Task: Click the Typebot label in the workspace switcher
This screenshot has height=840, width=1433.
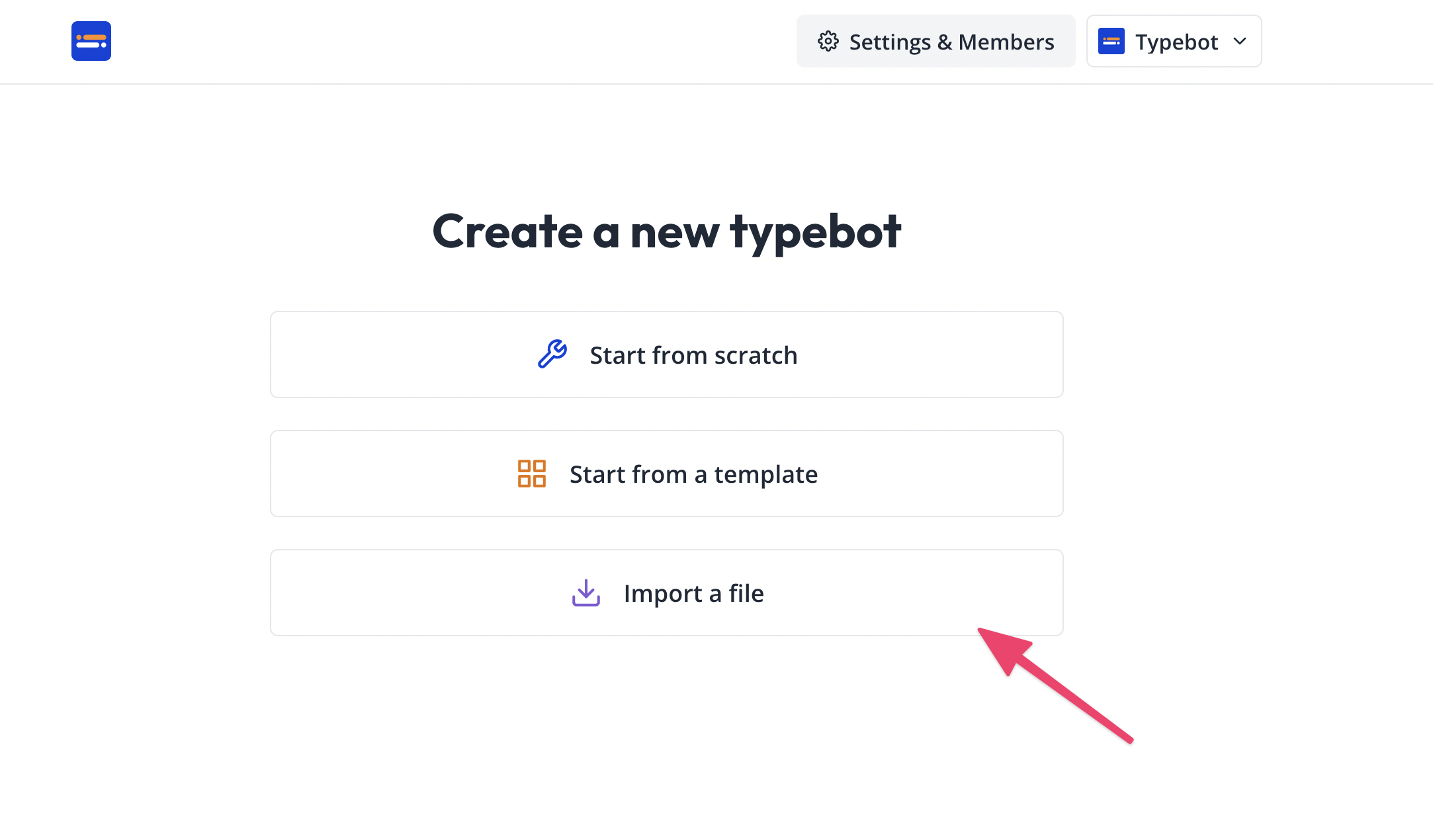Action: [x=1176, y=41]
